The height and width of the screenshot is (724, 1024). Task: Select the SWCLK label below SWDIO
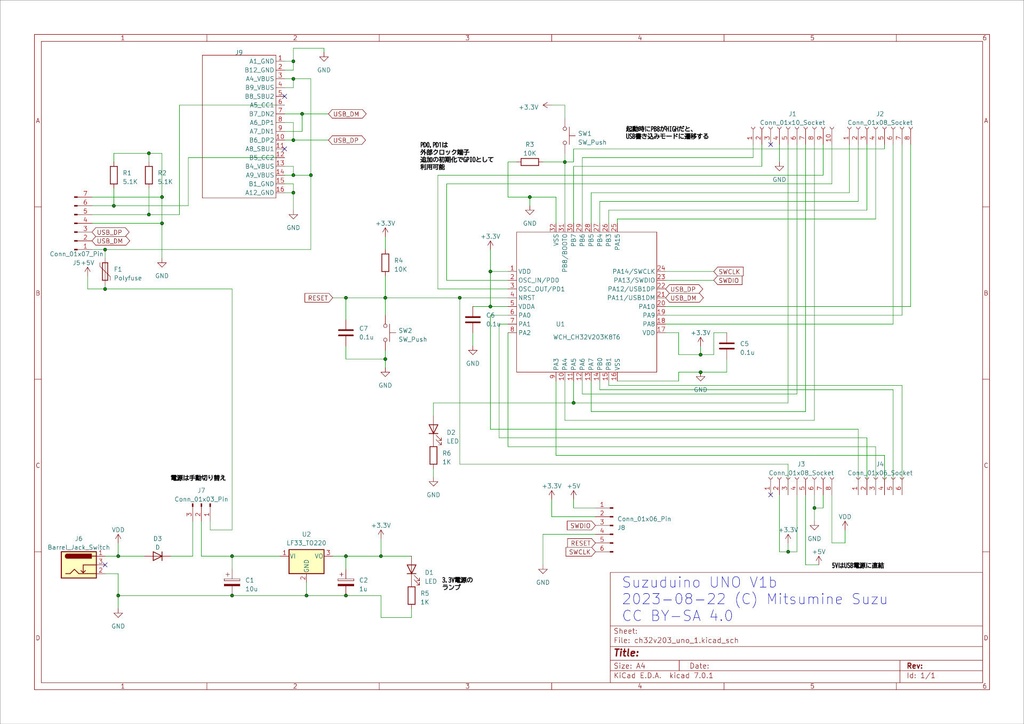coord(580,549)
